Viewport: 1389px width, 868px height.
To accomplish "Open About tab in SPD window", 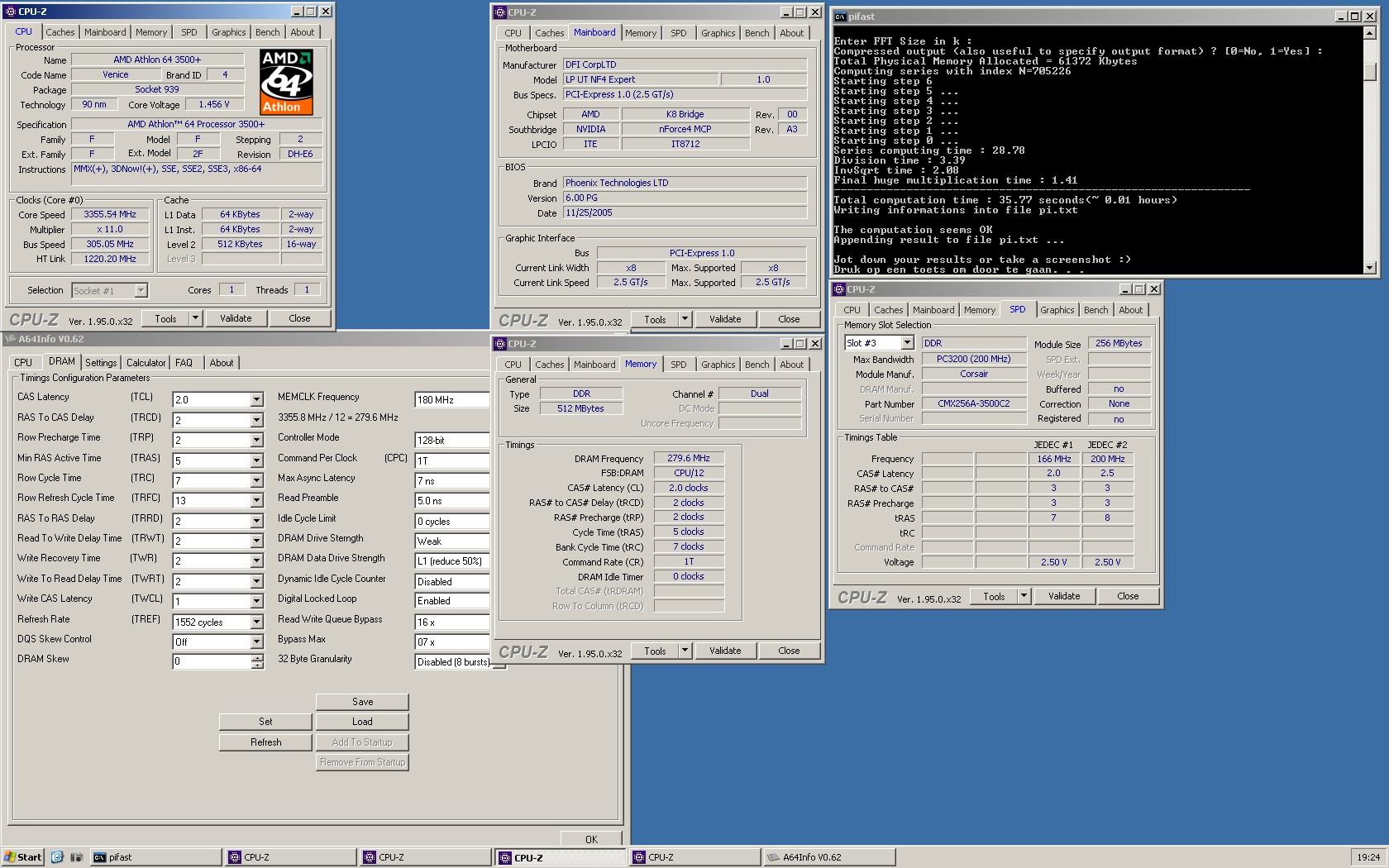I will click(1130, 310).
